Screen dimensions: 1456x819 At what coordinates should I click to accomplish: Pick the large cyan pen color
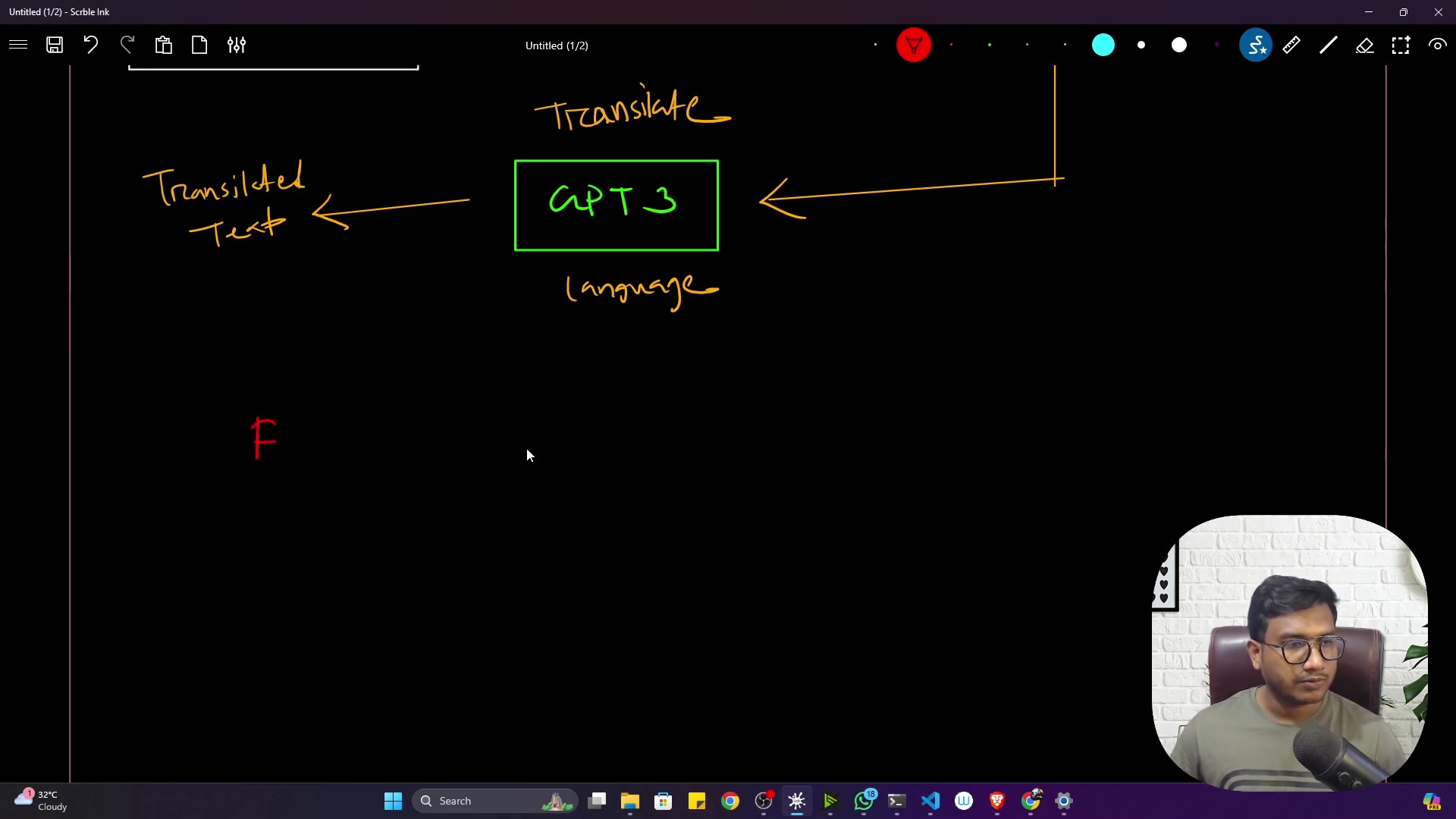(1103, 45)
